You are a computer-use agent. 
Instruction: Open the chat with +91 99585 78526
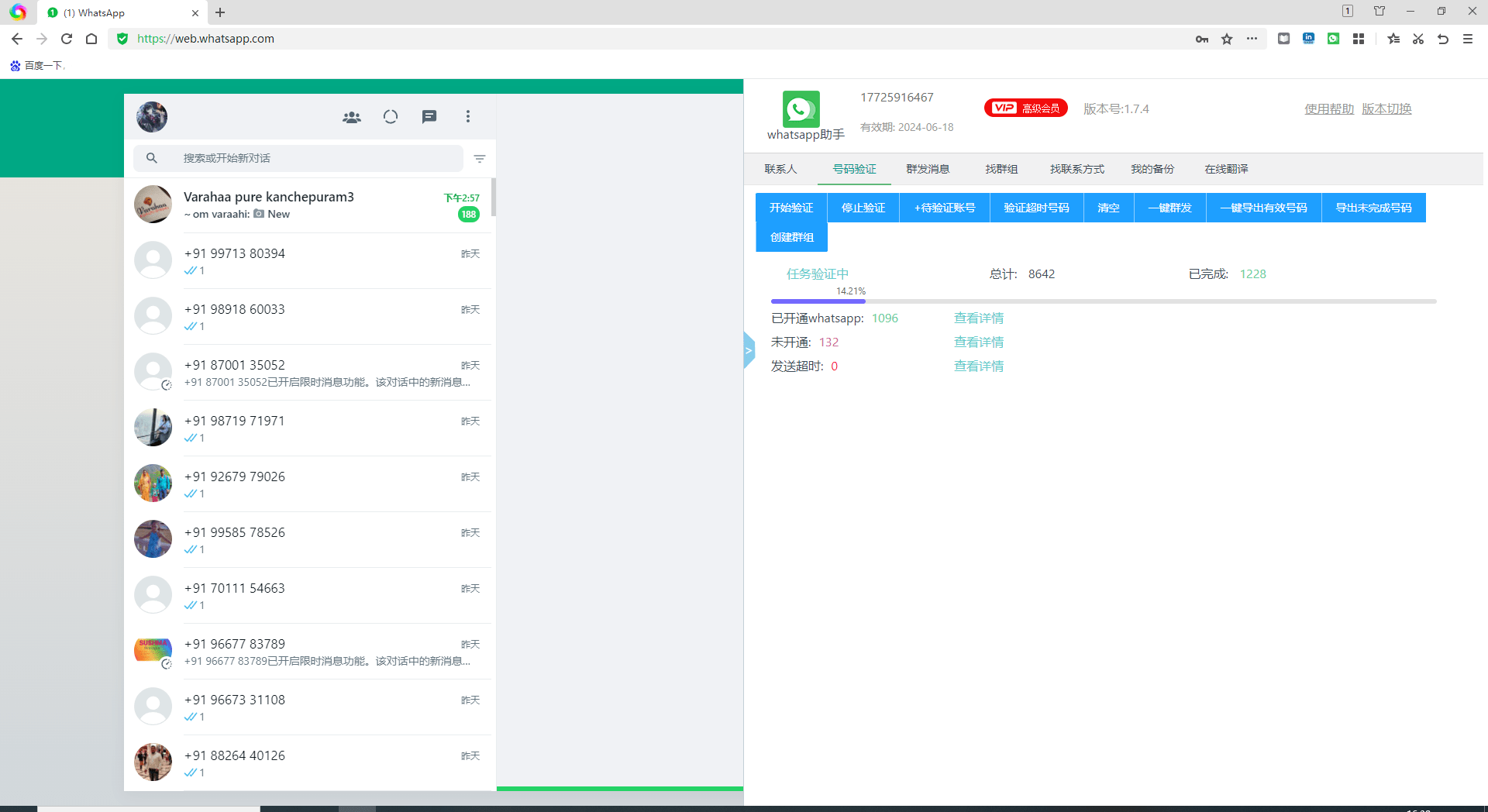(310, 540)
